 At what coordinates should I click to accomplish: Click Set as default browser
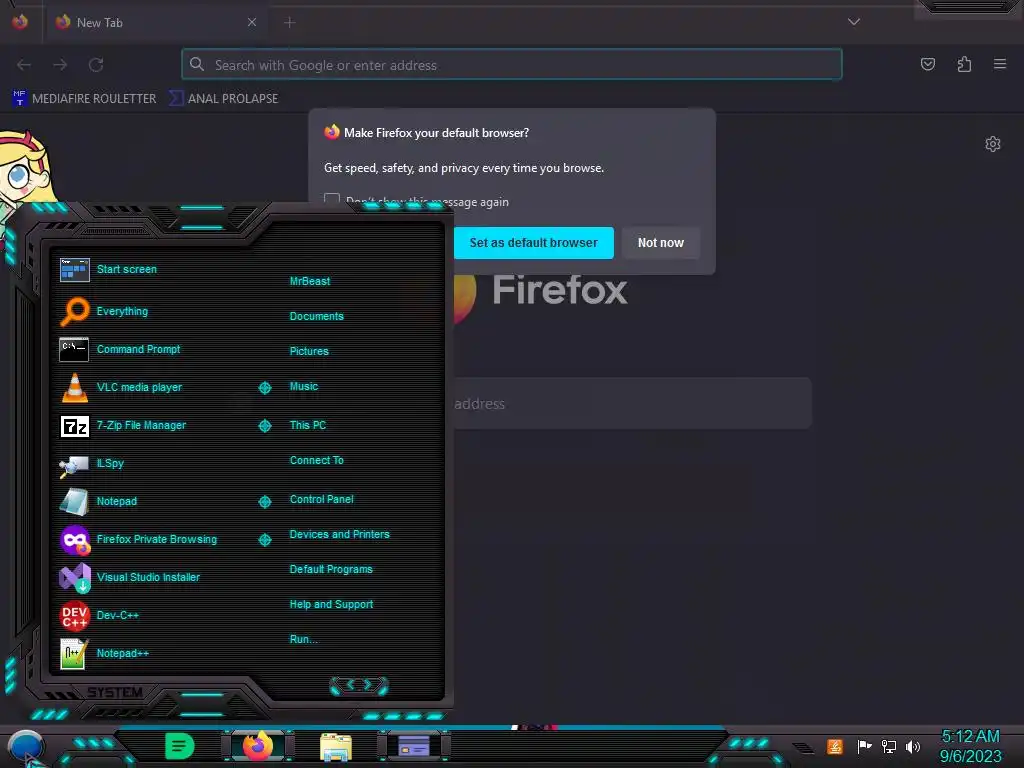click(534, 243)
